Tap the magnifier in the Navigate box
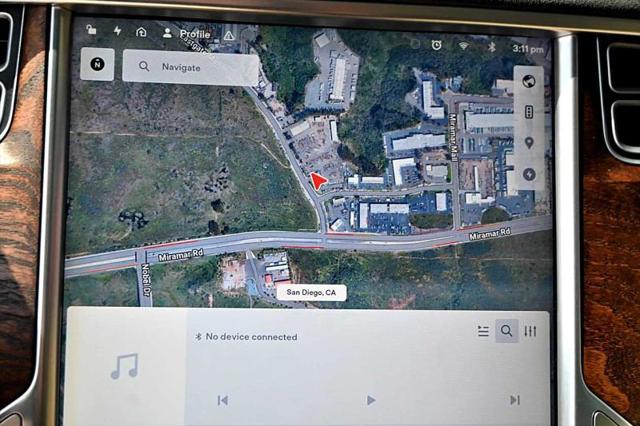Image resolution: width=640 pixels, height=426 pixels. click(x=144, y=66)
